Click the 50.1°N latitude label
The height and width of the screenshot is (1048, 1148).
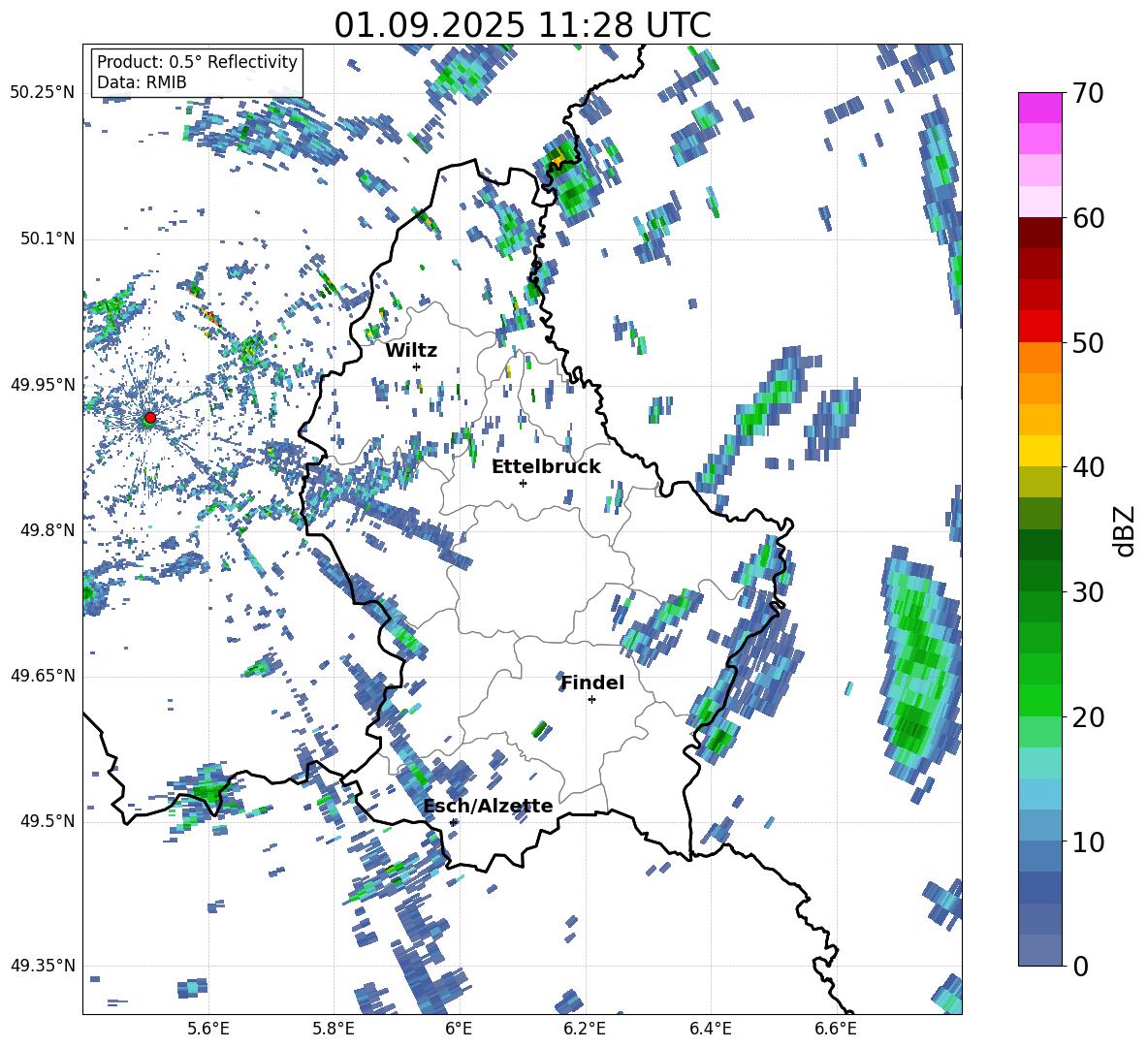coord(48,238)
